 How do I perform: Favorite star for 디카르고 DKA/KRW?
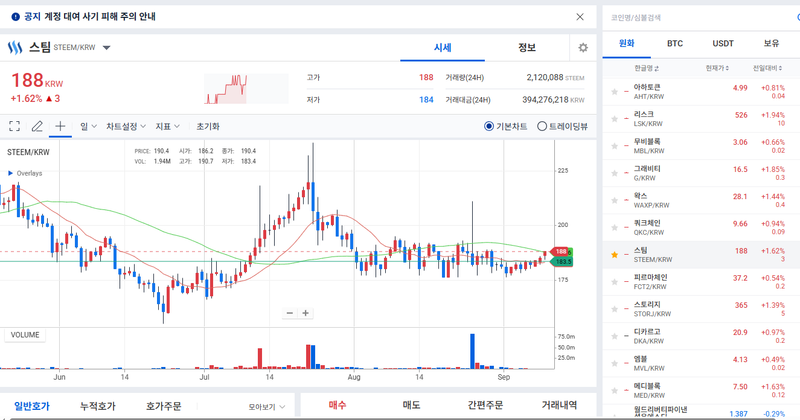point(614,336)
